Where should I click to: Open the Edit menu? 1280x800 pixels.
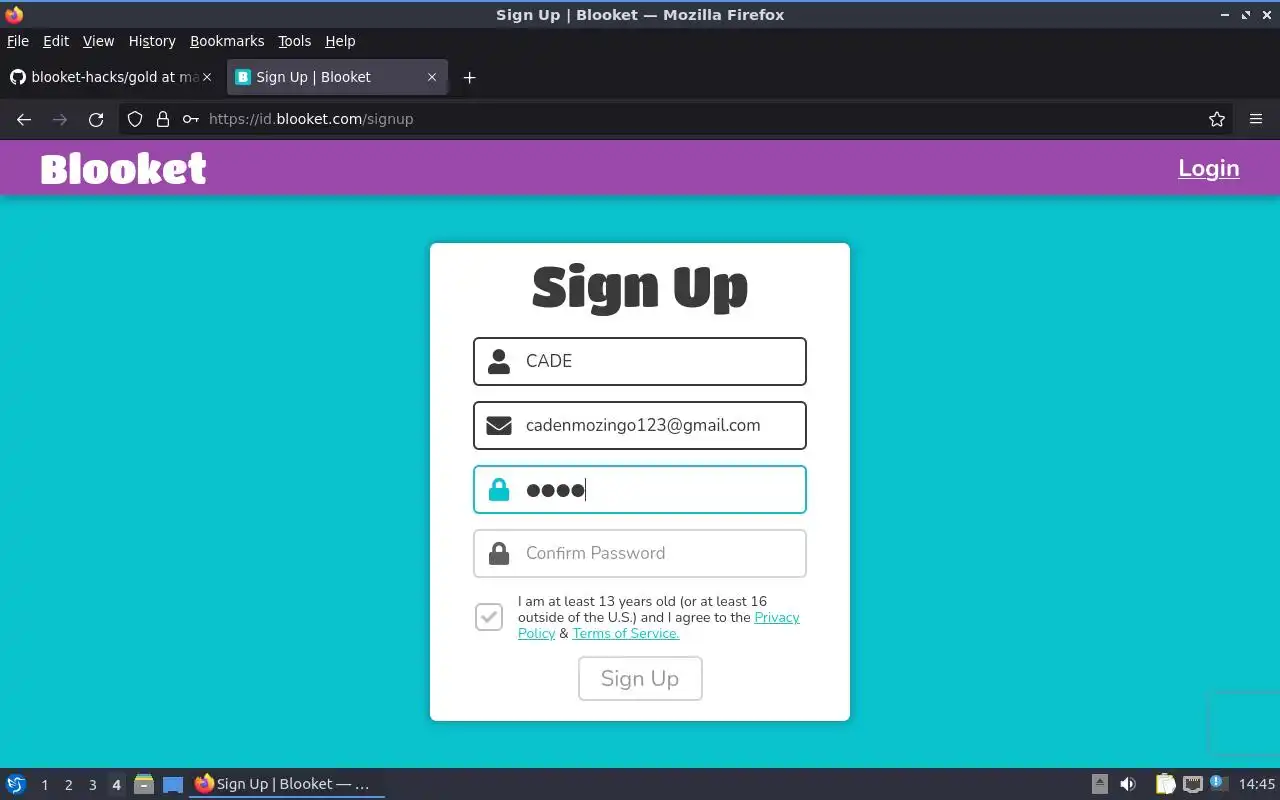tap(56, 41)
